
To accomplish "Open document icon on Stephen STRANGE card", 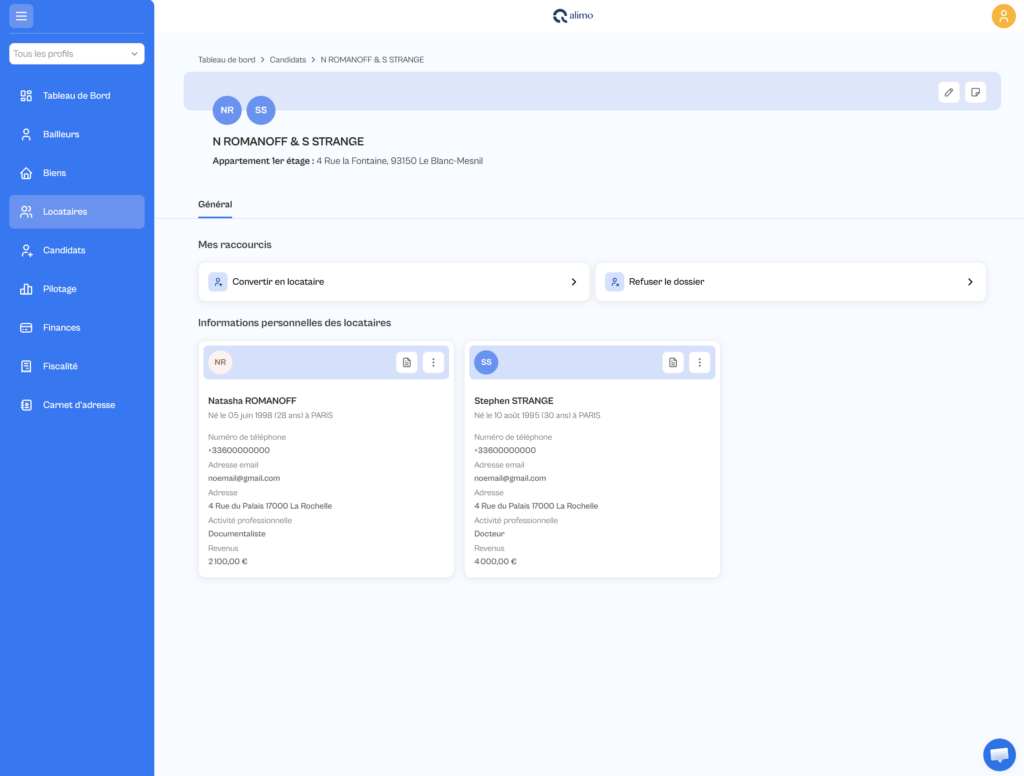I will (x=673, y=363).
